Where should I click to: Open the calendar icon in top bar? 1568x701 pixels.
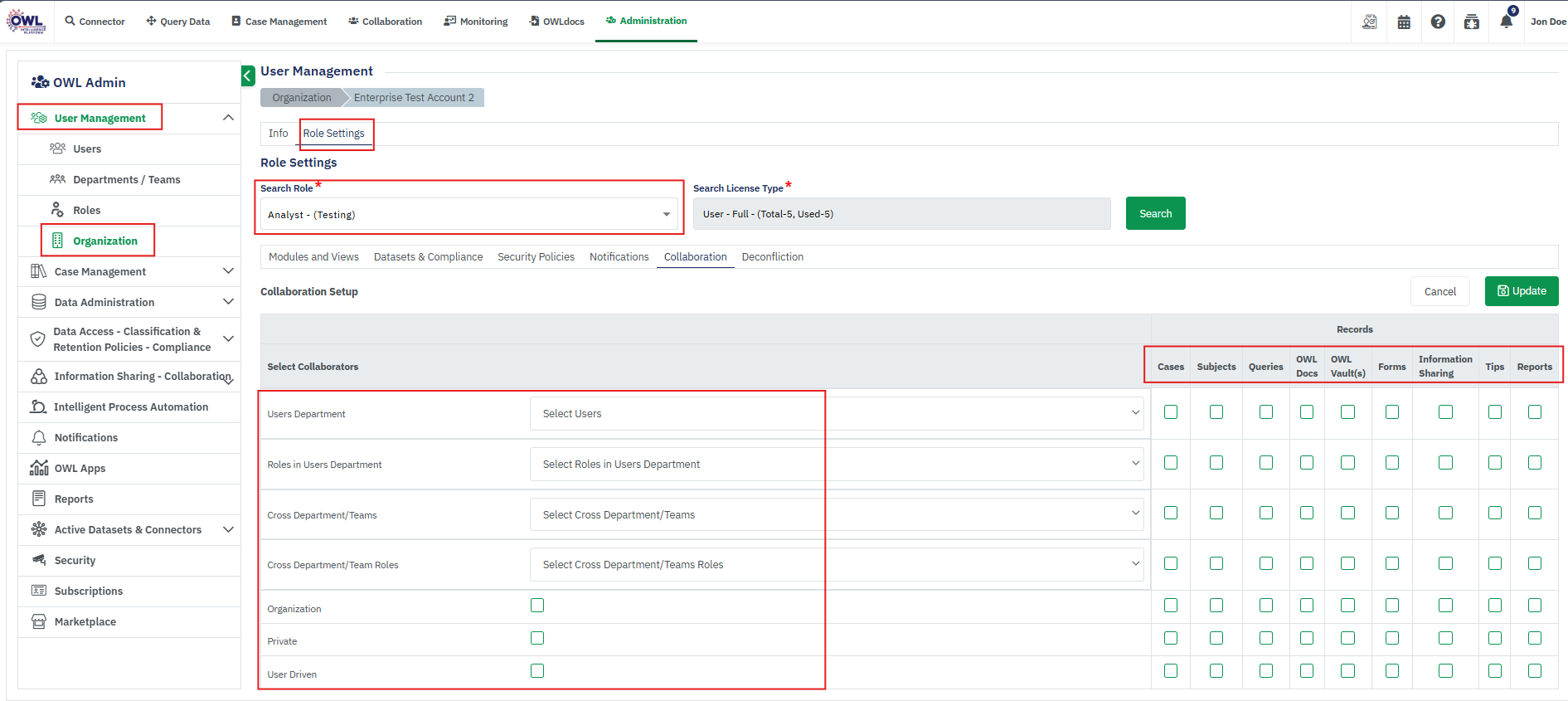1404,22
